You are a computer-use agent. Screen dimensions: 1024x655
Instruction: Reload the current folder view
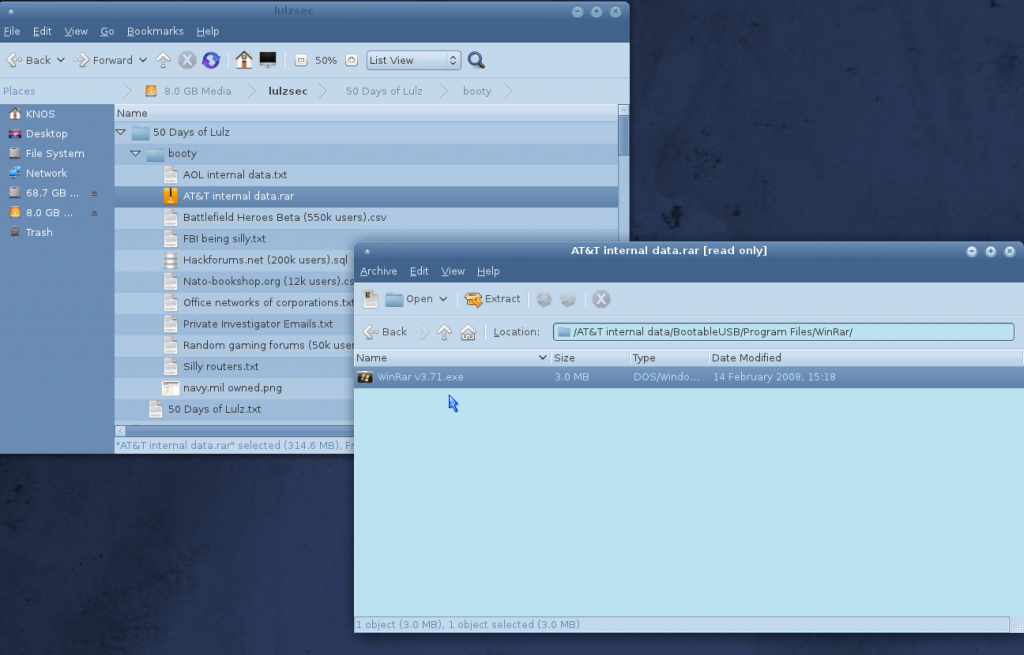pos(211,60)
